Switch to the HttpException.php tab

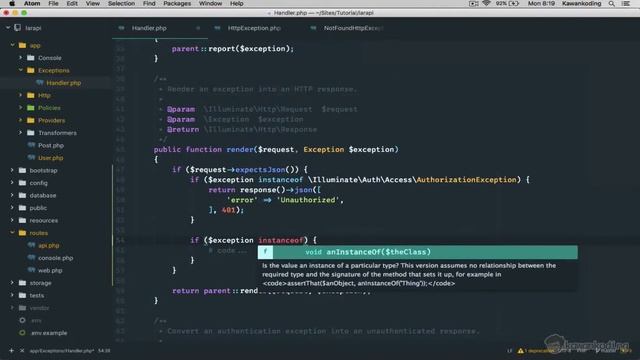click(x=256, y=28)
